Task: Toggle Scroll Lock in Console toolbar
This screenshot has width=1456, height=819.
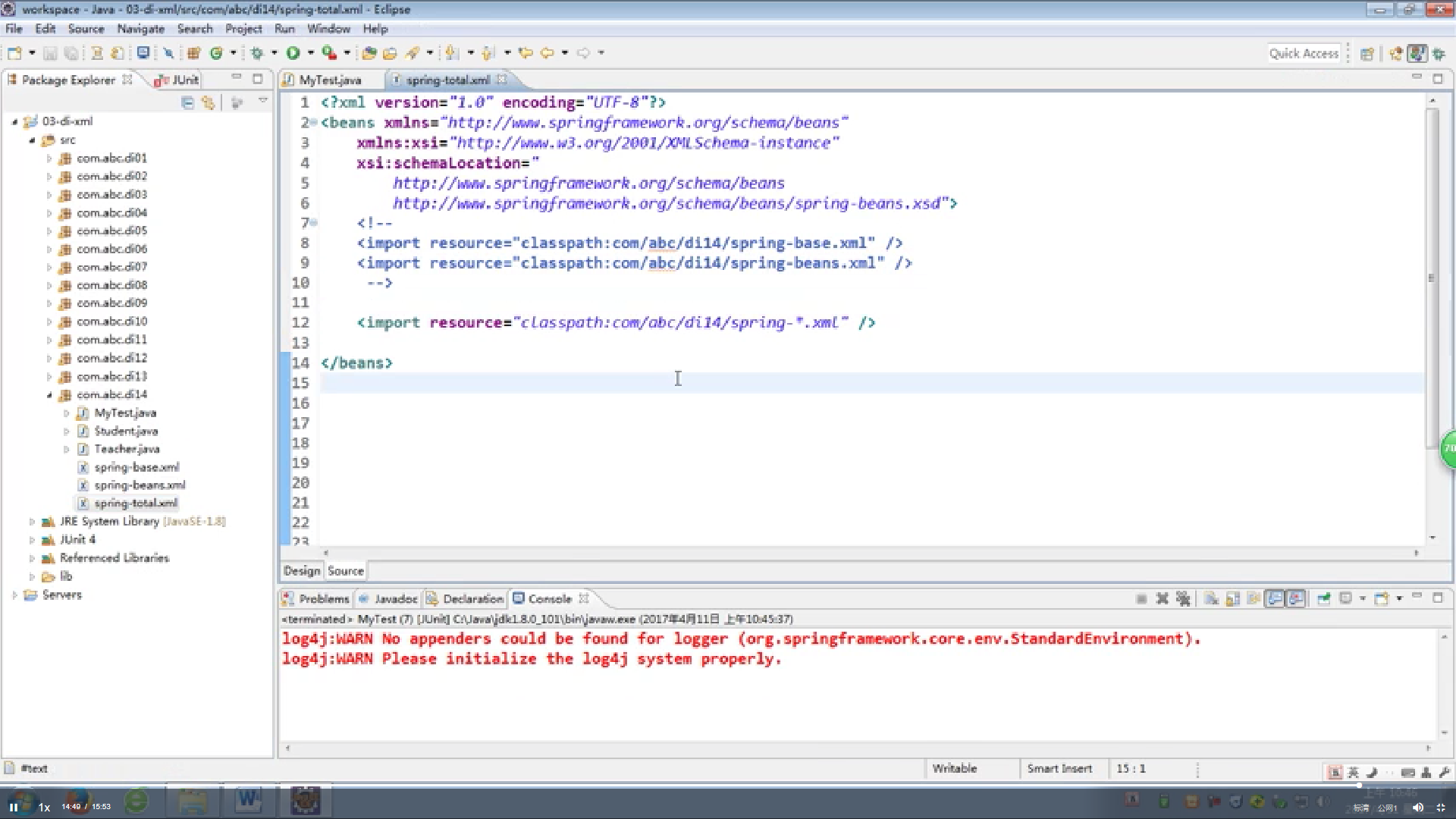Action: coord(1233,598)
